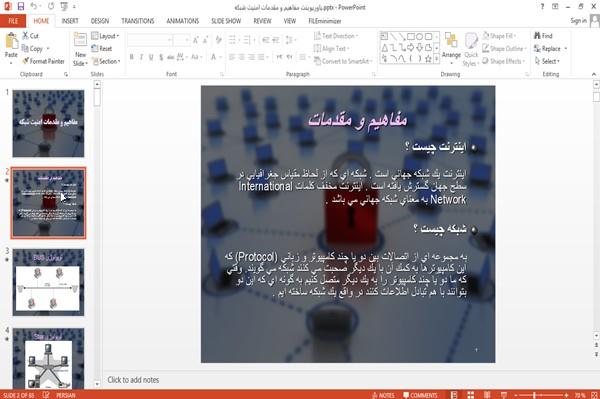
Task: Click the zoom in plus button
Action: [x=566, y=395]
